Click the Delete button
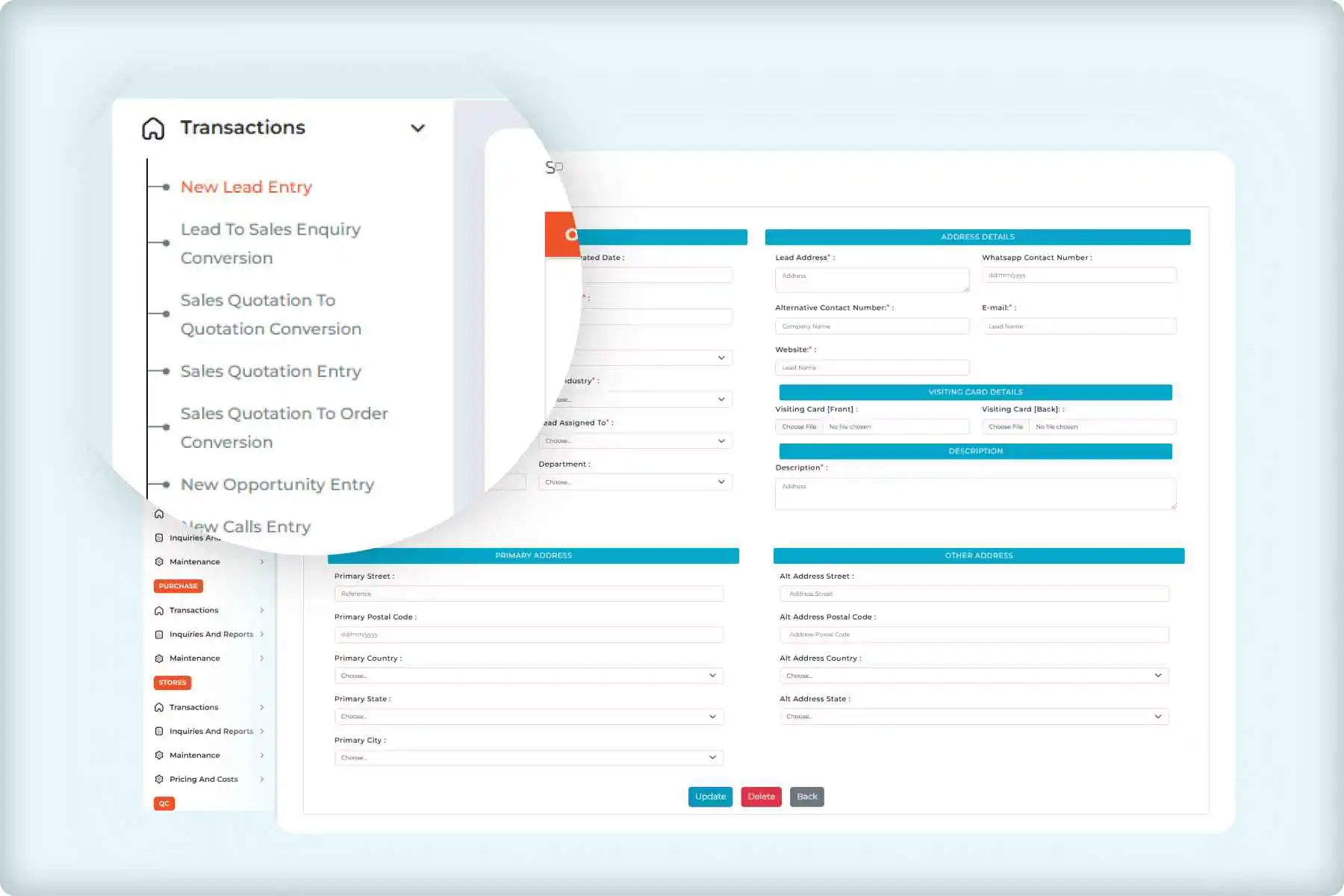The image size is (1344, 896). [761, 797]
